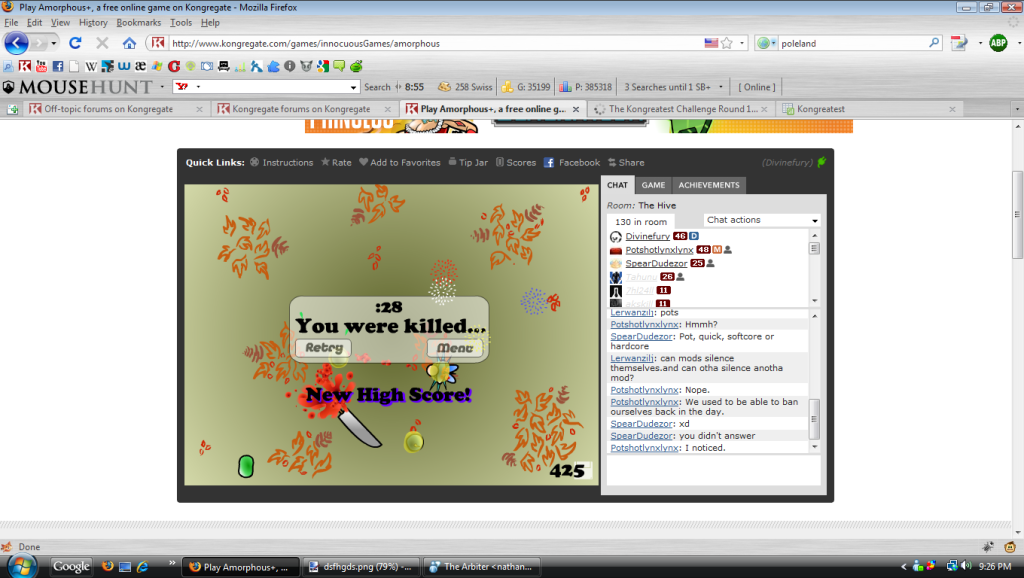Click the points chart P: 385318 indicator
1024x578 pixels.
[x=586, y=87]
